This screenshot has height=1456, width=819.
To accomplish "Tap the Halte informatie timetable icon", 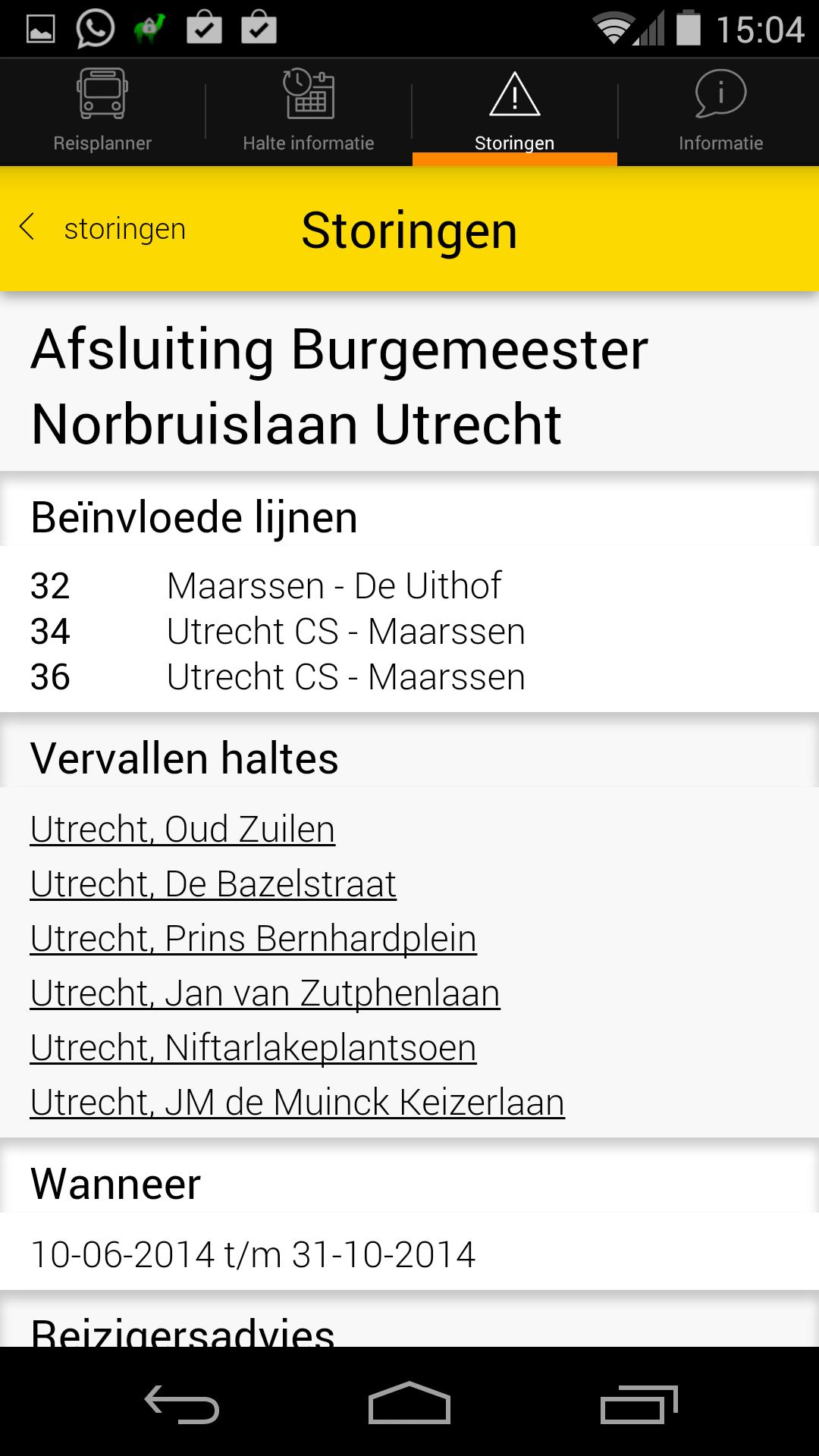I will click(309, 94).
